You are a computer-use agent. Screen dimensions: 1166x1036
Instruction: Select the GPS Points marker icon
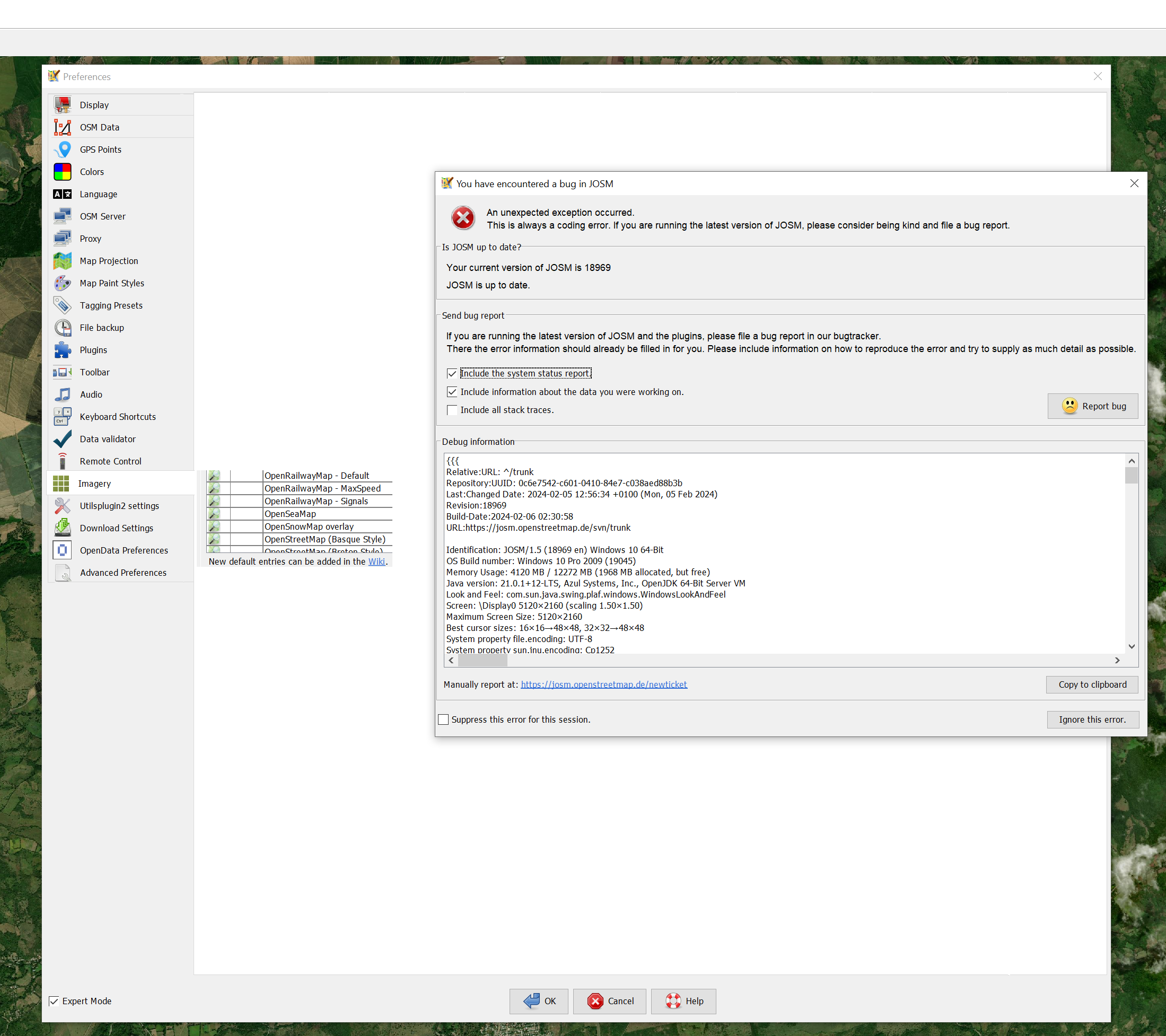pyautogui.click(x=64, y=150)
